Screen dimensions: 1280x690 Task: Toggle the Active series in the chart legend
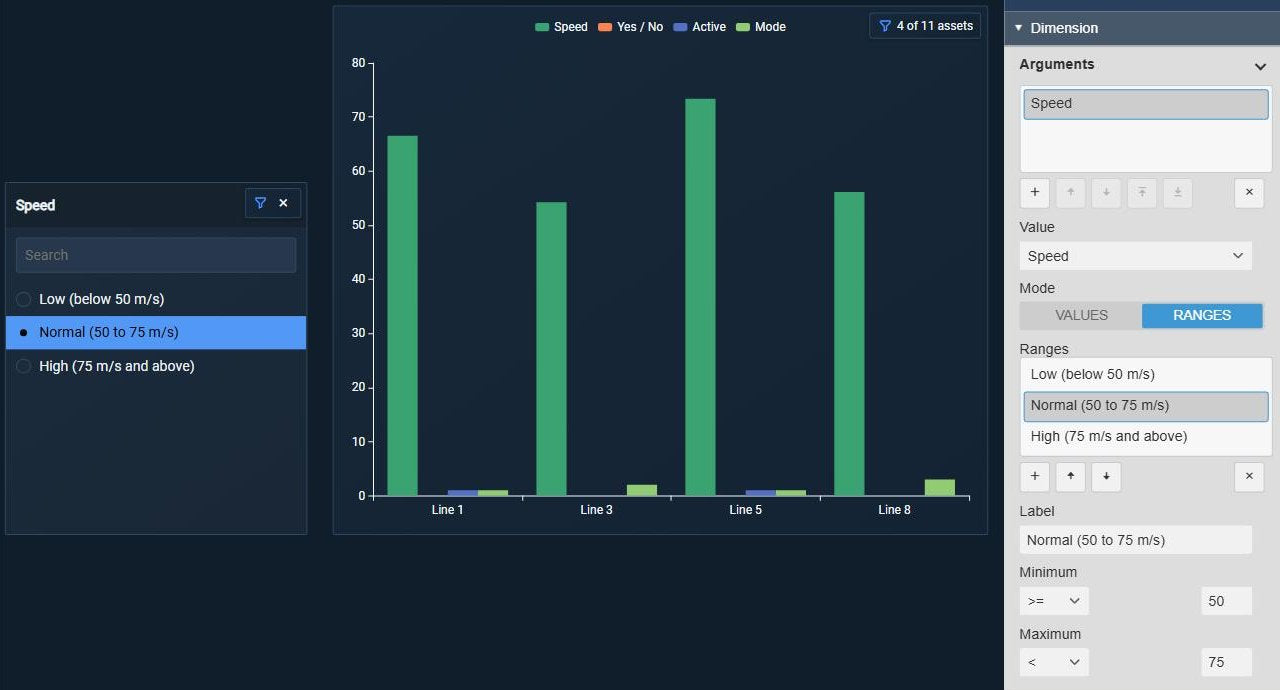point(700,27)
